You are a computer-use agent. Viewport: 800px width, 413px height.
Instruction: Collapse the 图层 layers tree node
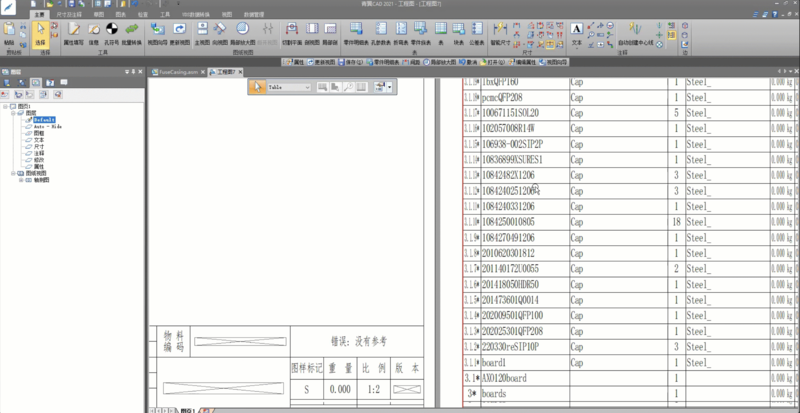pos(13,113)
